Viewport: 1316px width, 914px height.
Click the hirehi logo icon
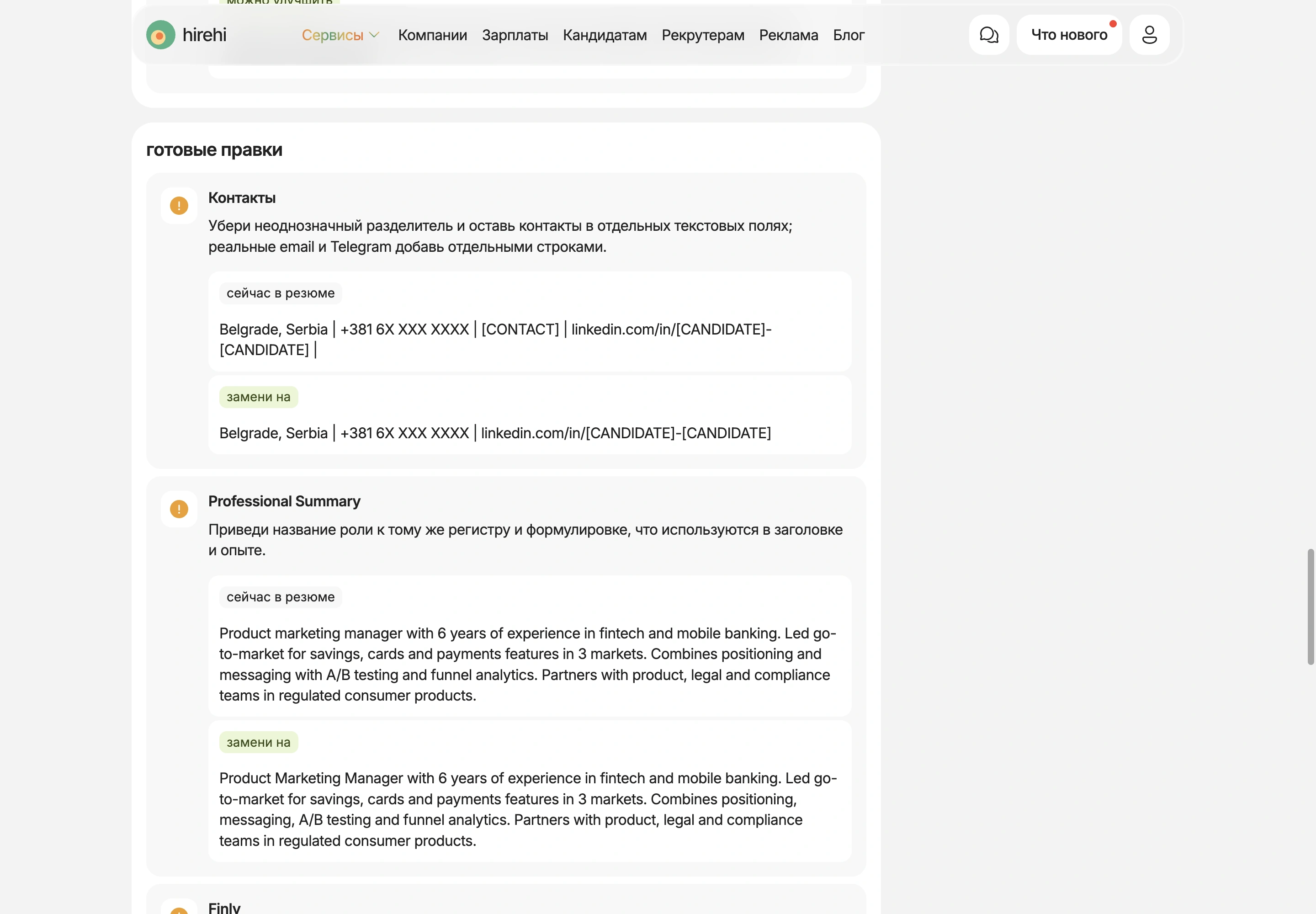pos(160,35)
